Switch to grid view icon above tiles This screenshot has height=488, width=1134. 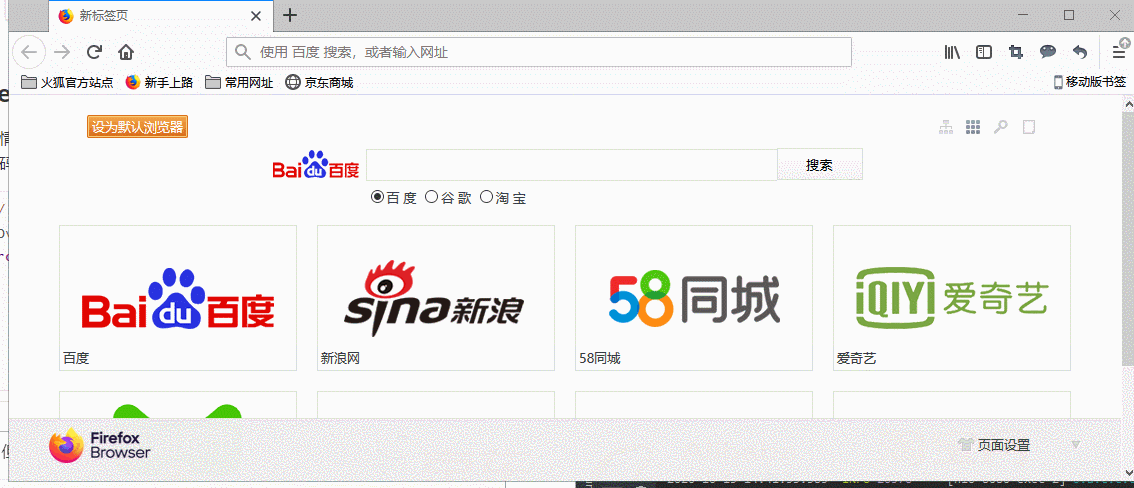click(x=973, y=127)
